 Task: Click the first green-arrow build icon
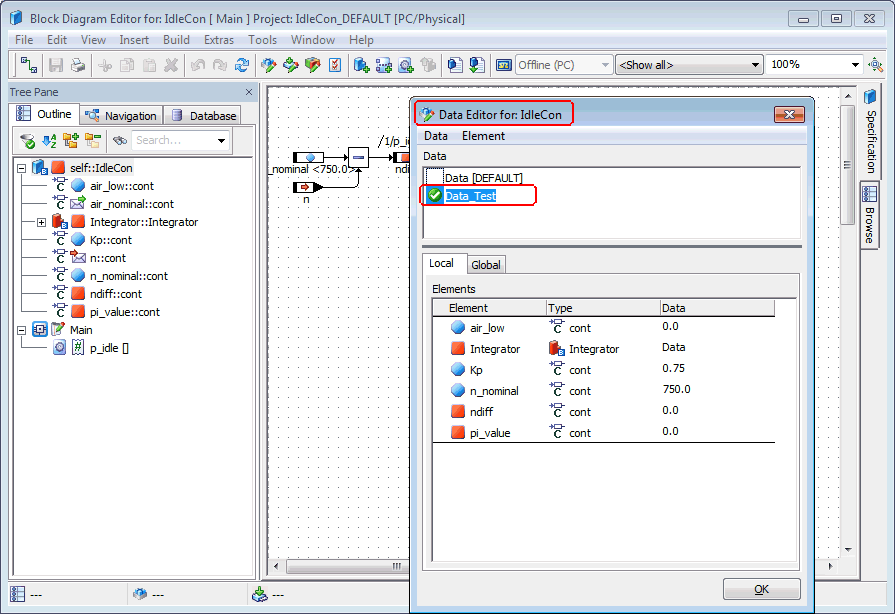[269, 65]
